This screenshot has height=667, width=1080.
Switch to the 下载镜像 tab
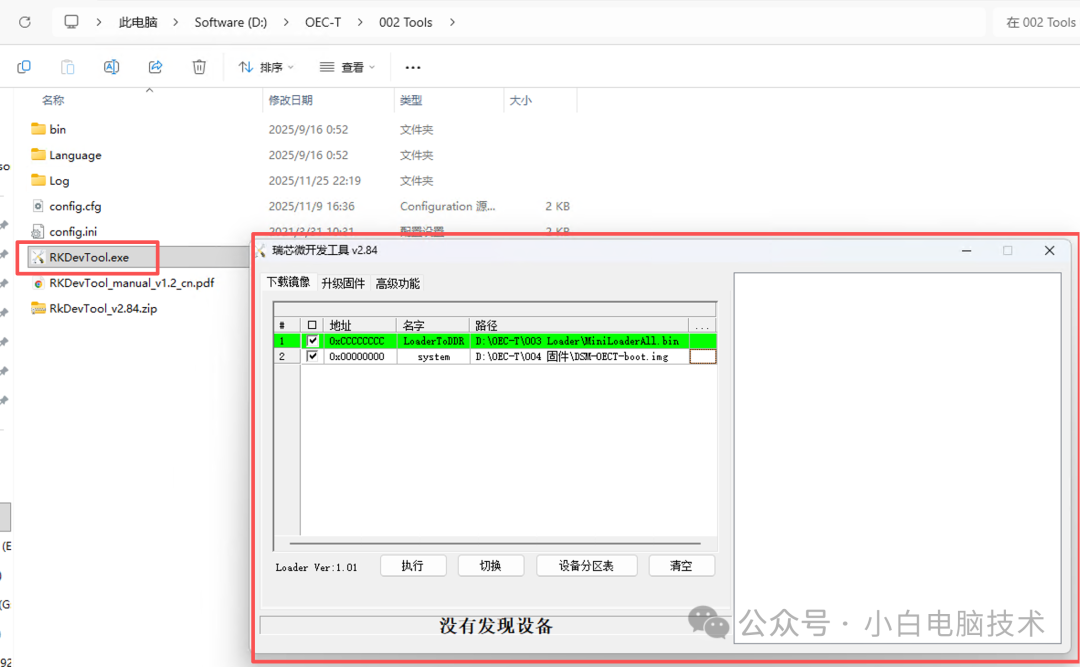(289, 282)
